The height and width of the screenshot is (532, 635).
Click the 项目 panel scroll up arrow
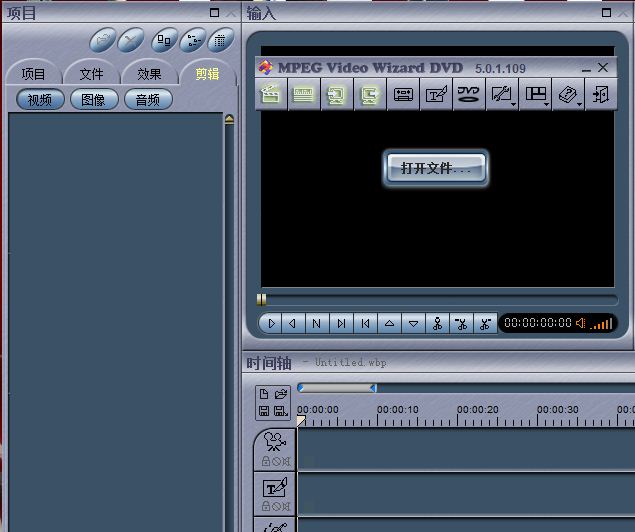pos(229,119)
